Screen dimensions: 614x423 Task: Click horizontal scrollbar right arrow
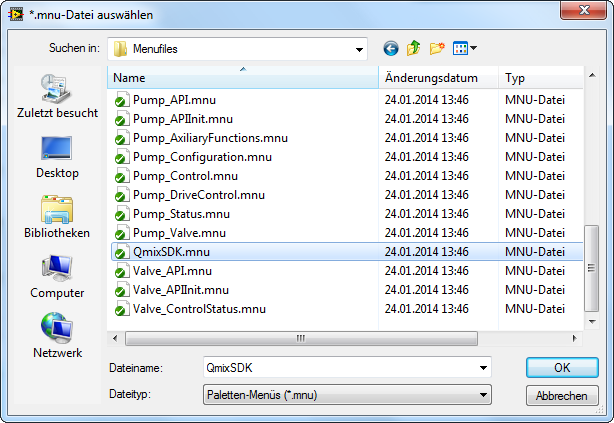(x=574, y=338)
